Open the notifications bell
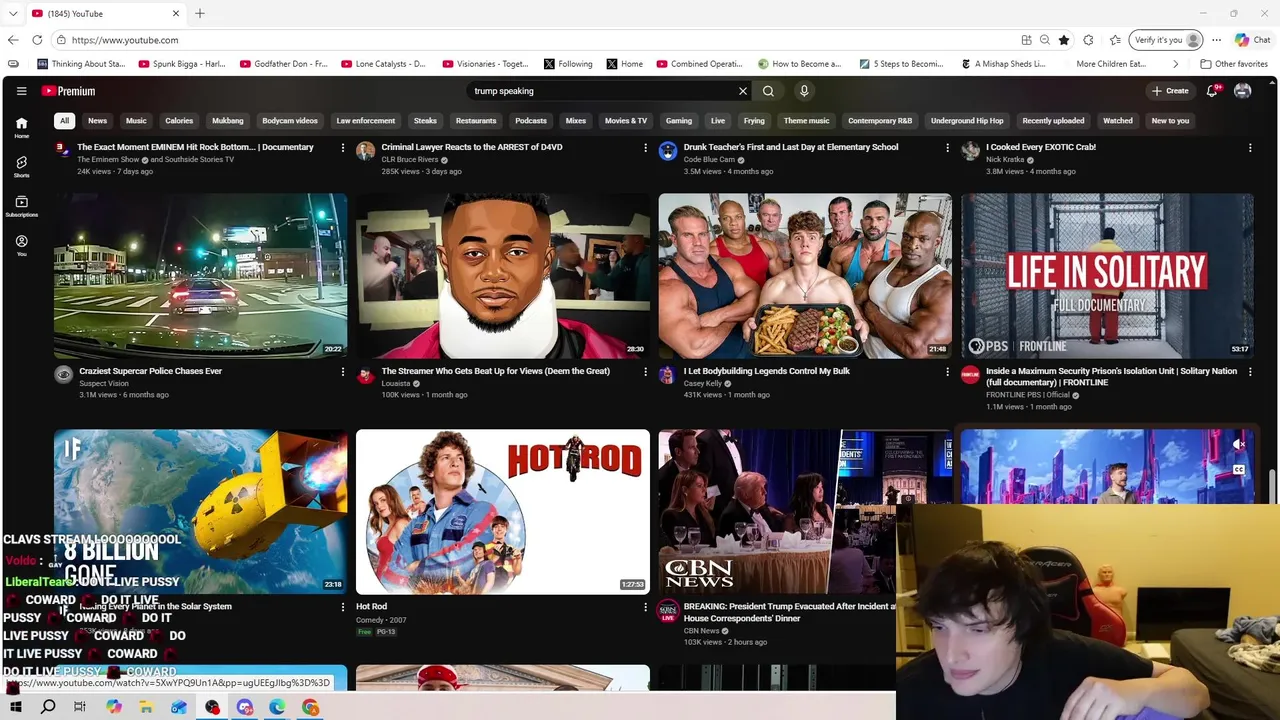 point(1212,91)
